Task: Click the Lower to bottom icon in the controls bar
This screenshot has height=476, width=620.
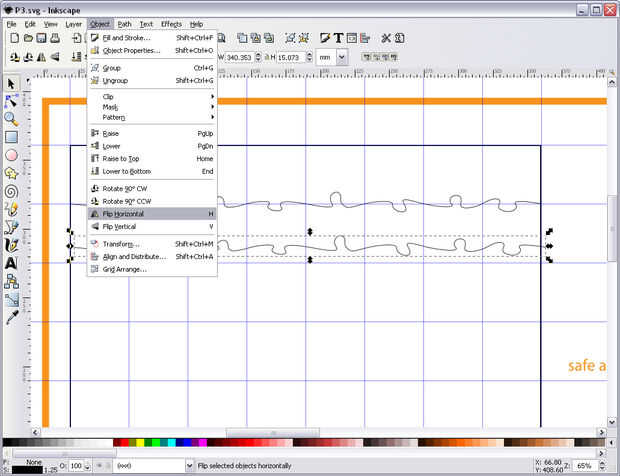Action: [x=76, y=57]
